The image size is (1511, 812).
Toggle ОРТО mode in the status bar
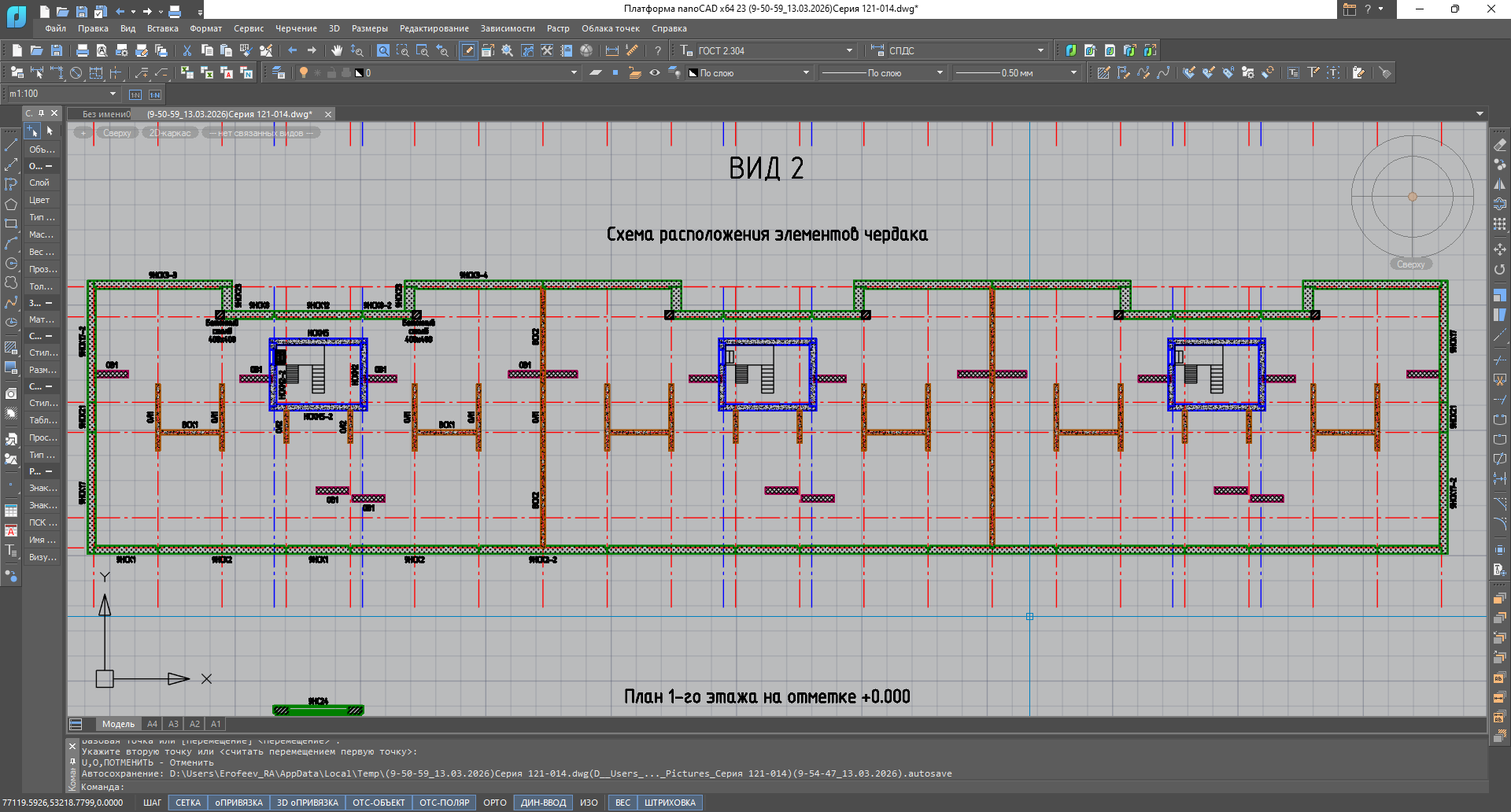pos(495,803)
